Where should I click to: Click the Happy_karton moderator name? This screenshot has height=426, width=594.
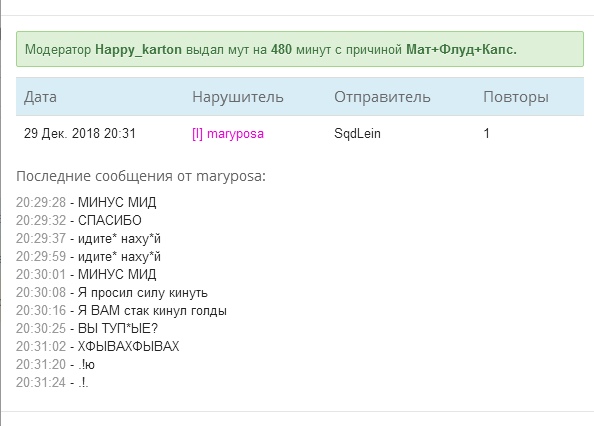coord(138,50)
